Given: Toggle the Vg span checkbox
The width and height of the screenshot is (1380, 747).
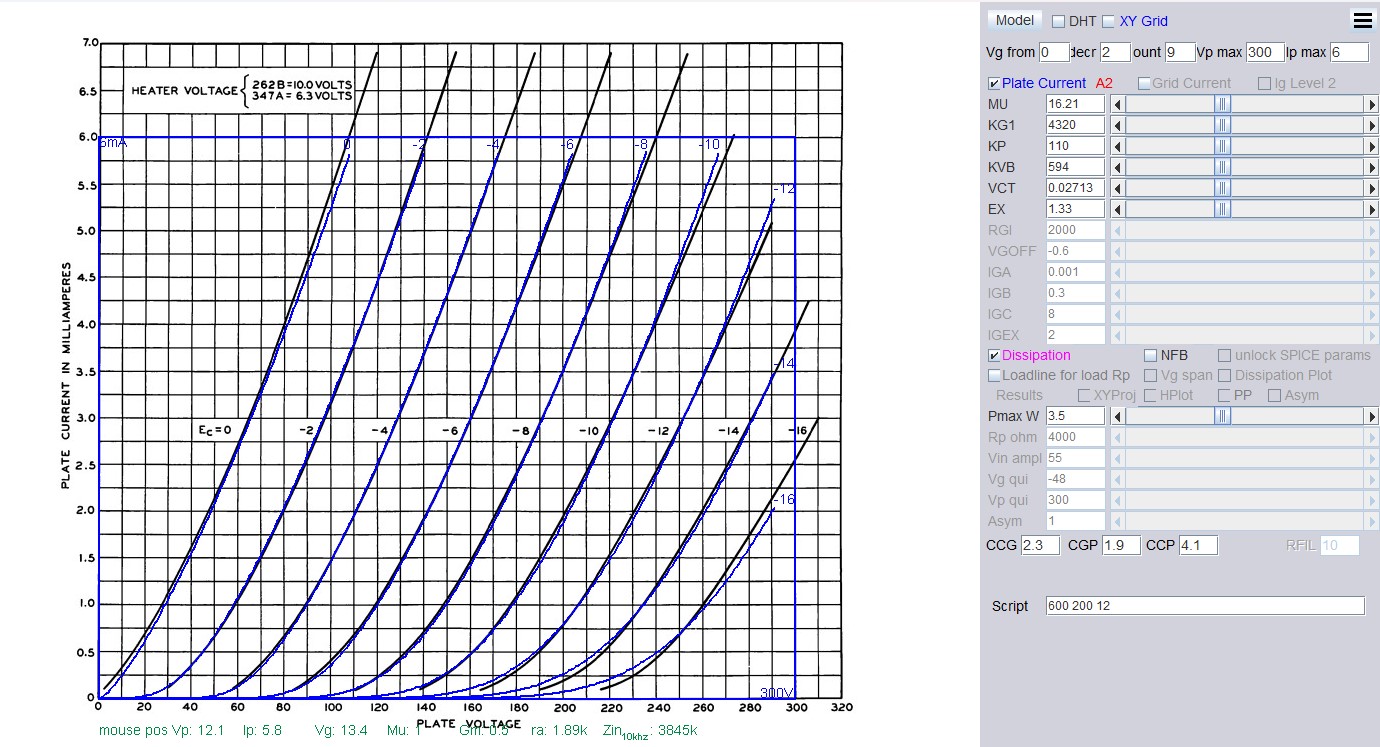Looking at the screenshot, I should point(1150,375).
